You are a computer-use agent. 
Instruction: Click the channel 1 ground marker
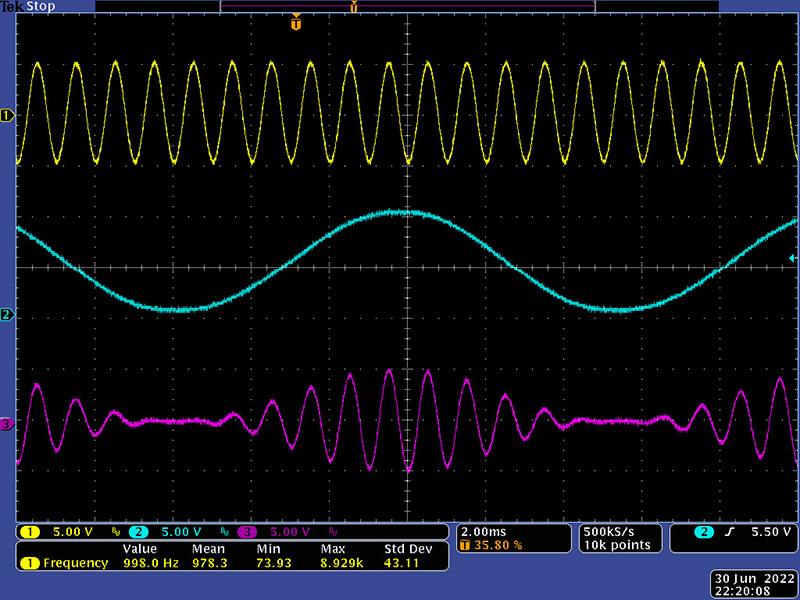click(7, 116)
